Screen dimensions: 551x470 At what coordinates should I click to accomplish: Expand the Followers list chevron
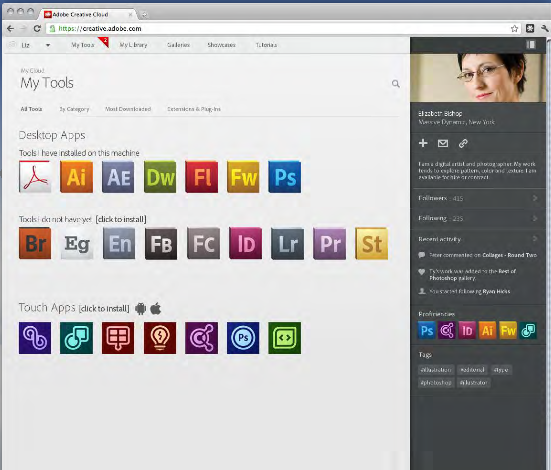[535, 198]
